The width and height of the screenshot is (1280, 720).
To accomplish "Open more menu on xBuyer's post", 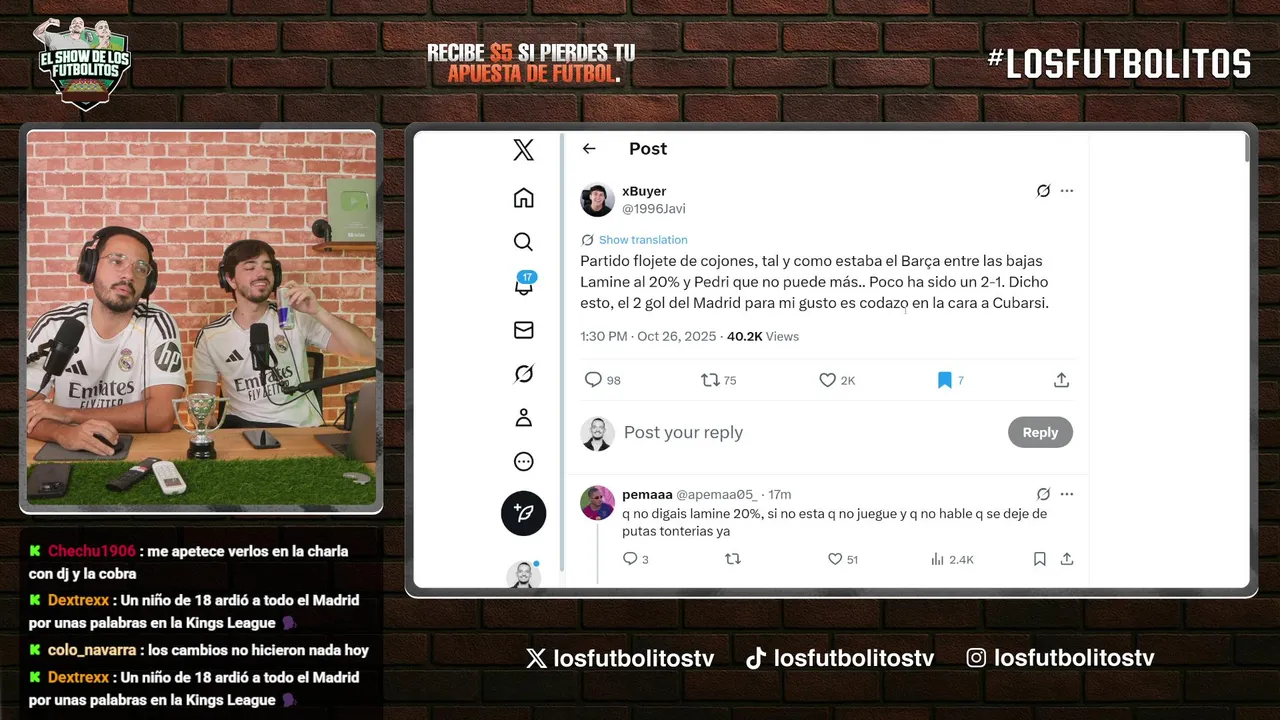I will pos(1067,190).
